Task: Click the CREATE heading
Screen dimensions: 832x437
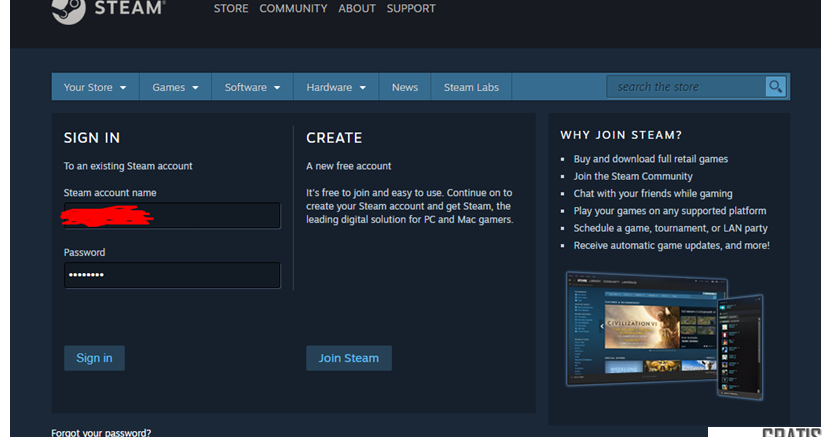Action: click(x=334, y=138)
